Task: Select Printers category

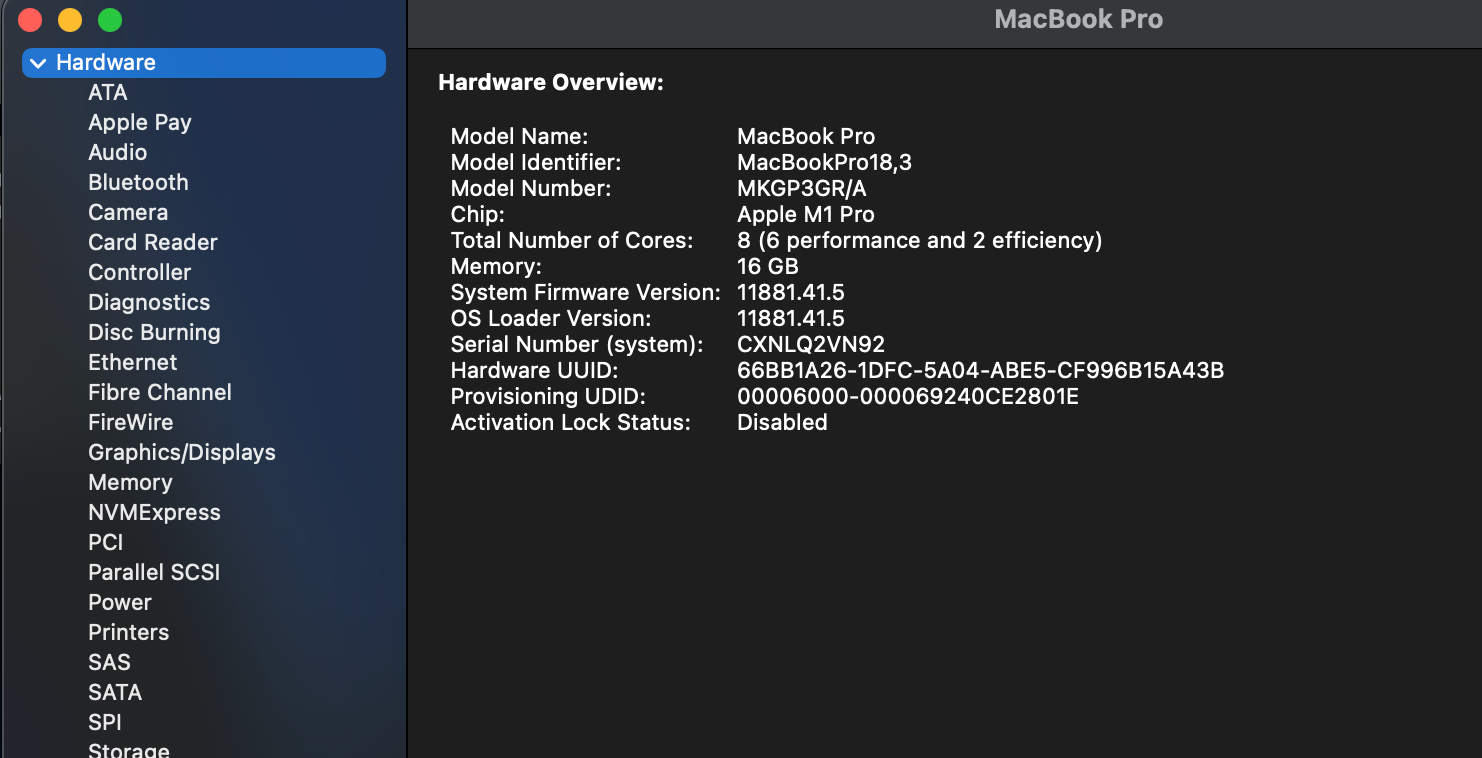Action: pyautogui.click(x=128, y=633)
